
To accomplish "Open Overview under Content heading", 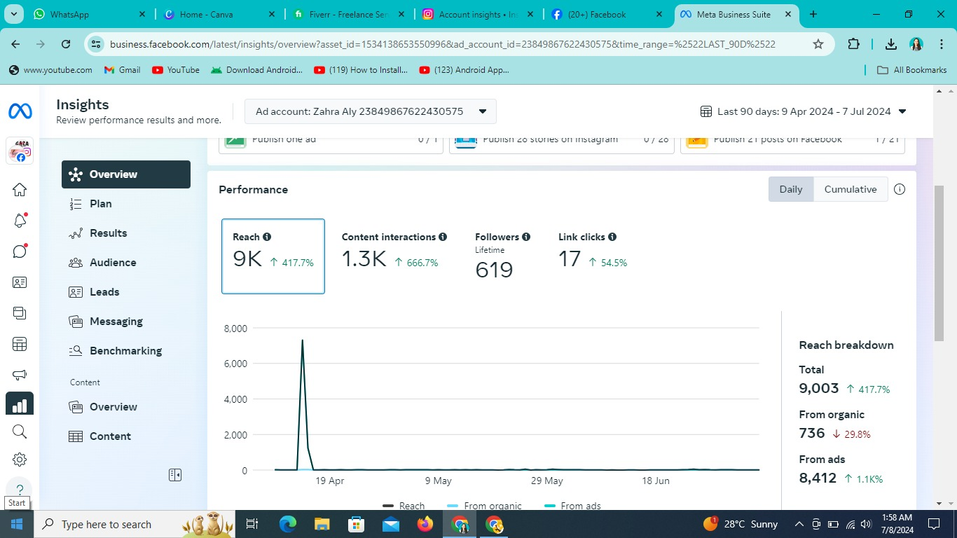I will point(126,407).
